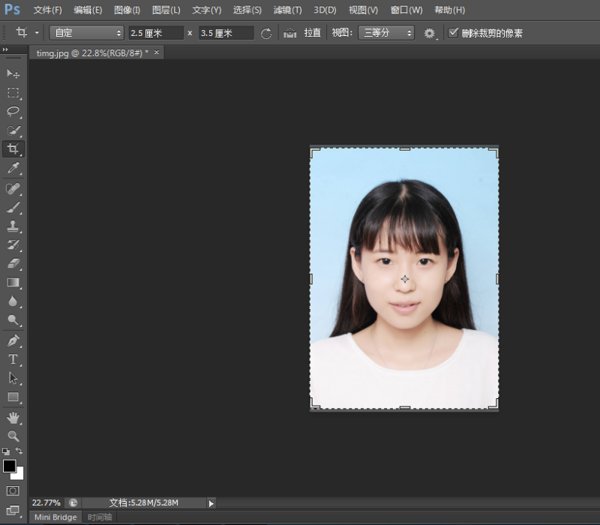
Task: Select the Type tool
Action: tap(13, 359)
